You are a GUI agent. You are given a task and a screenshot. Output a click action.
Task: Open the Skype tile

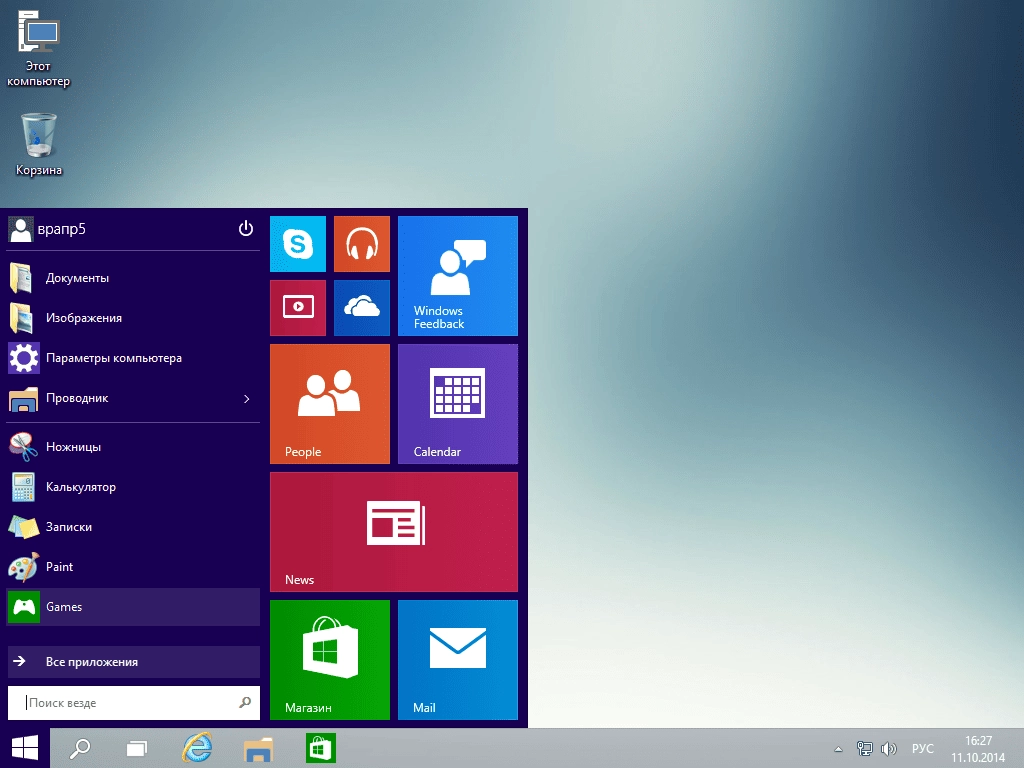click(x=298, y=244)
